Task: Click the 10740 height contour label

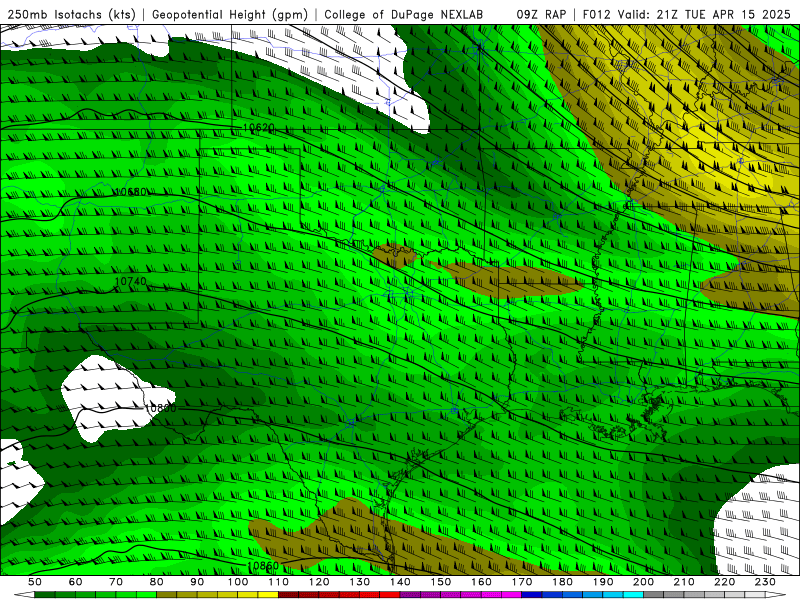Action: 130,281
